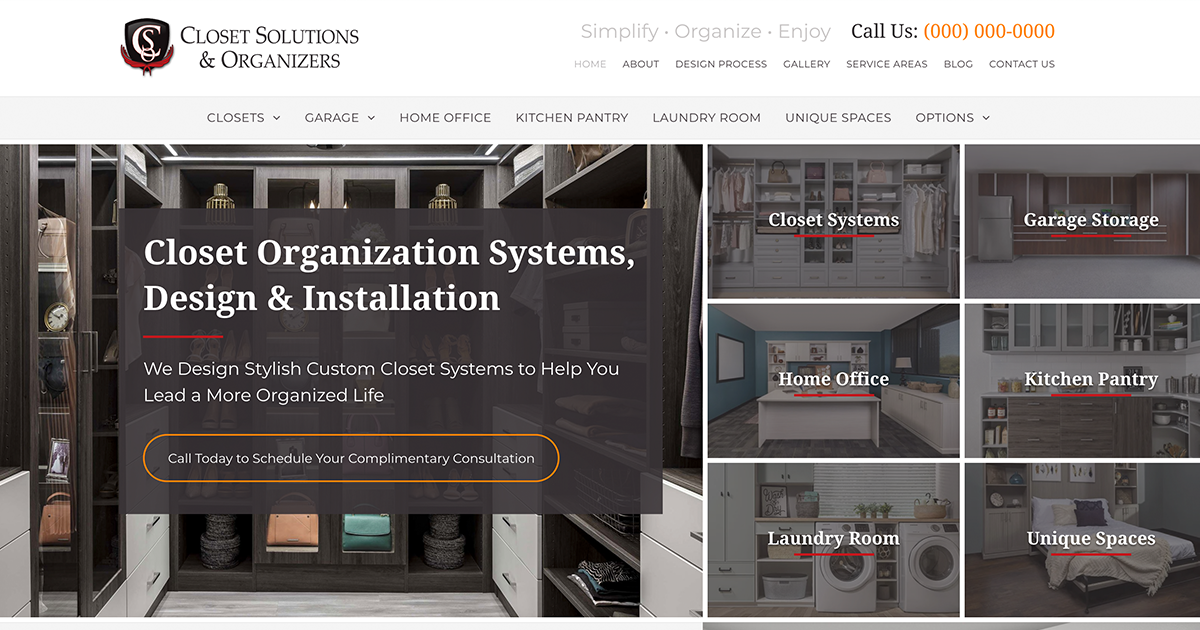Open the ABOUT page
1200x630 pixels.
pos(640,63)
